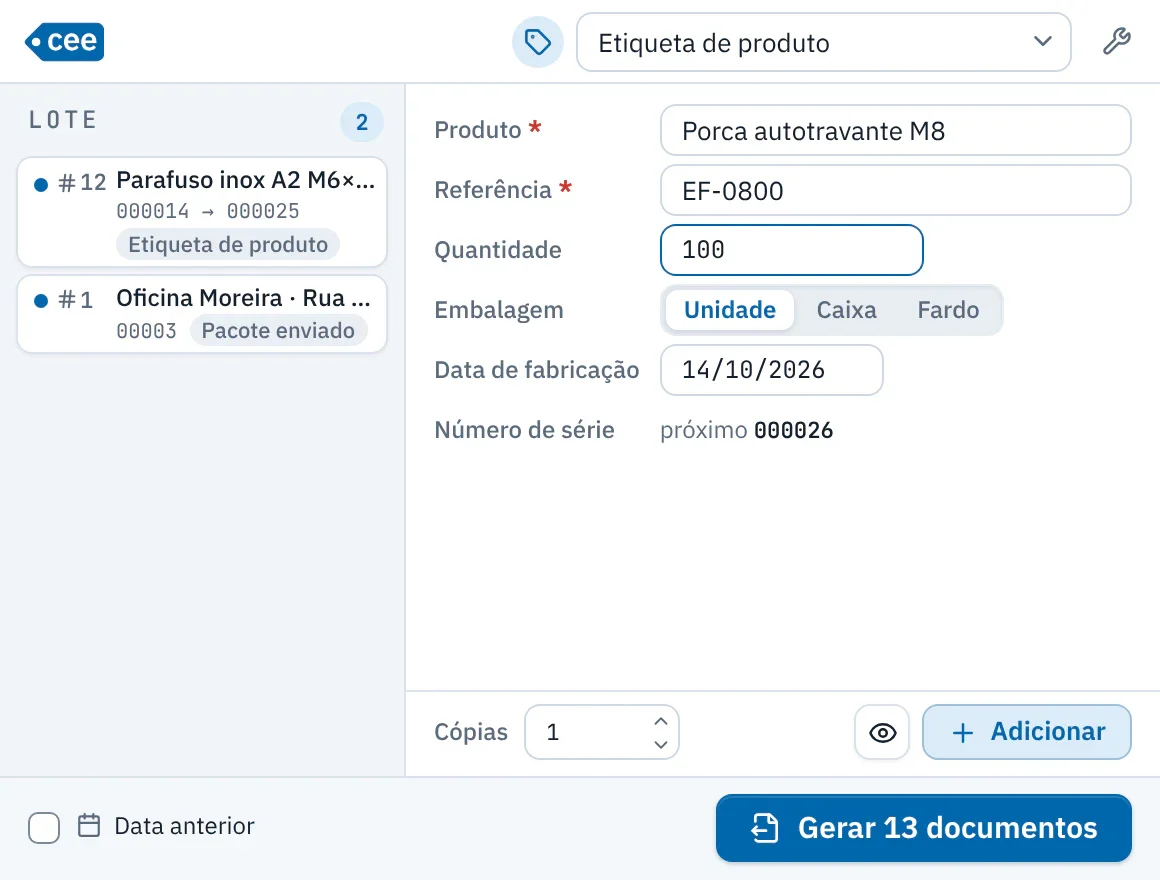Click Gerar 13 documentos button
The height and width of the screenshot is (880, 1160).
[x=923, y=828]
